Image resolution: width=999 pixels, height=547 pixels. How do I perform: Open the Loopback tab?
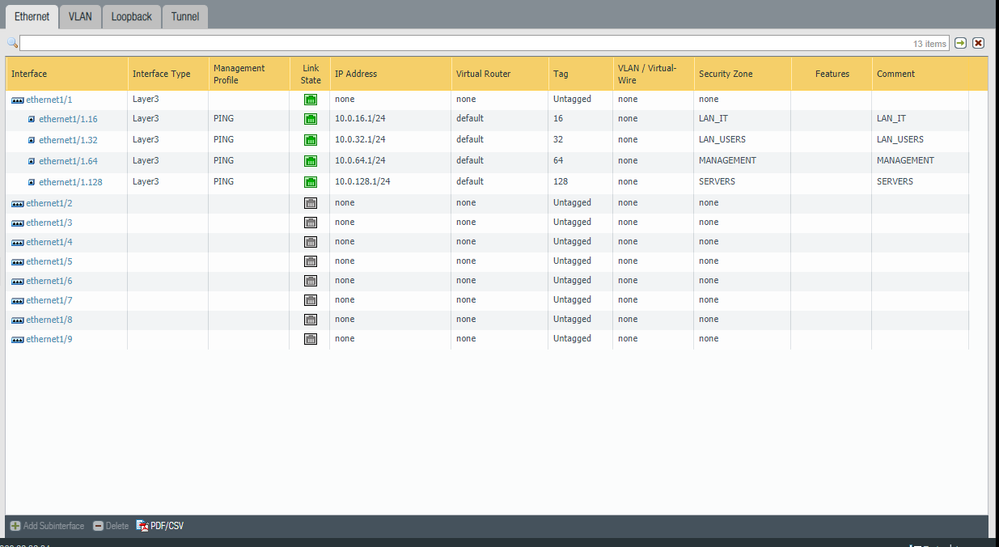(x=130, y=17)
